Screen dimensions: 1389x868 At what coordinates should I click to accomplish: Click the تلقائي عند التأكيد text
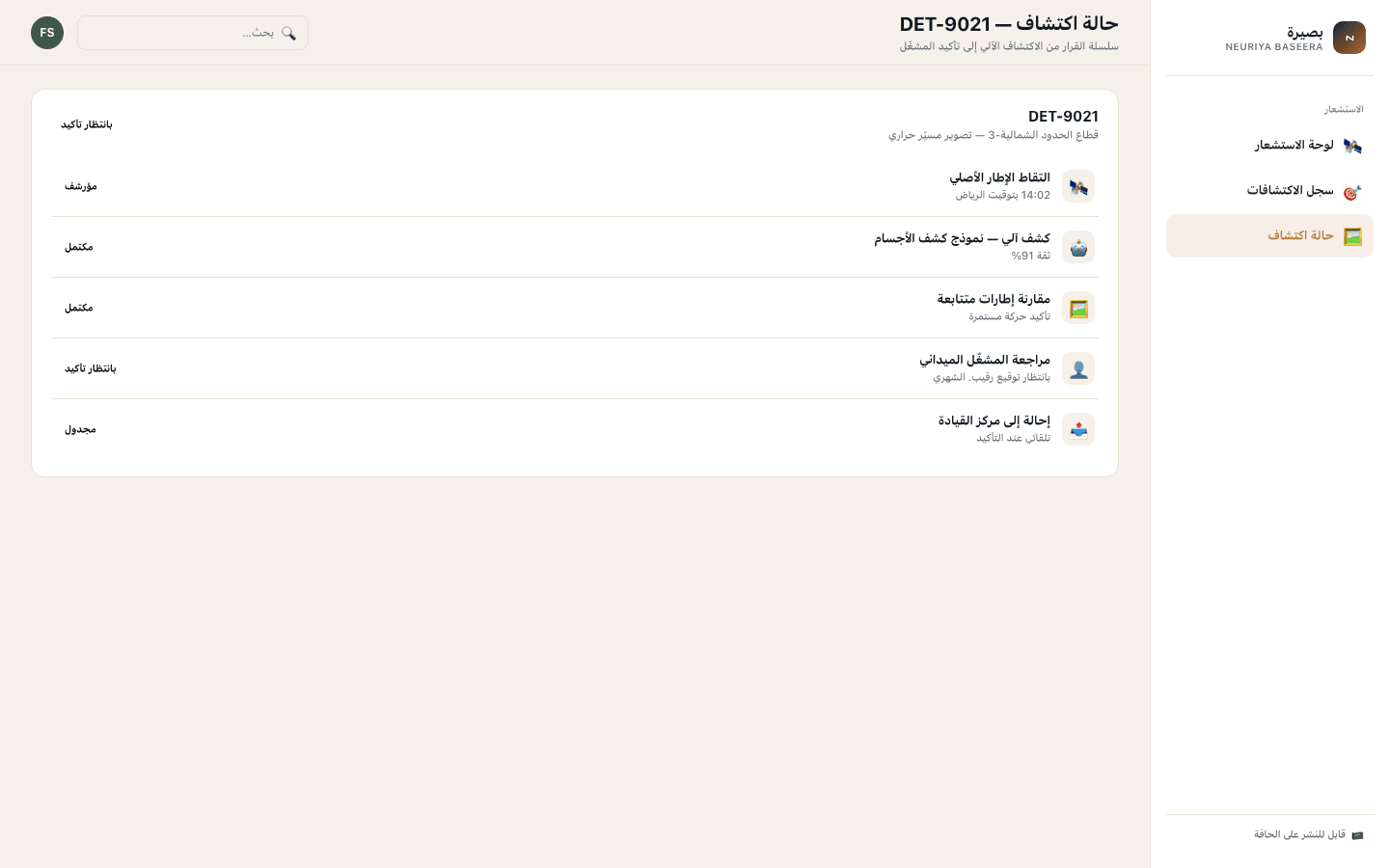click(1014, 438)
